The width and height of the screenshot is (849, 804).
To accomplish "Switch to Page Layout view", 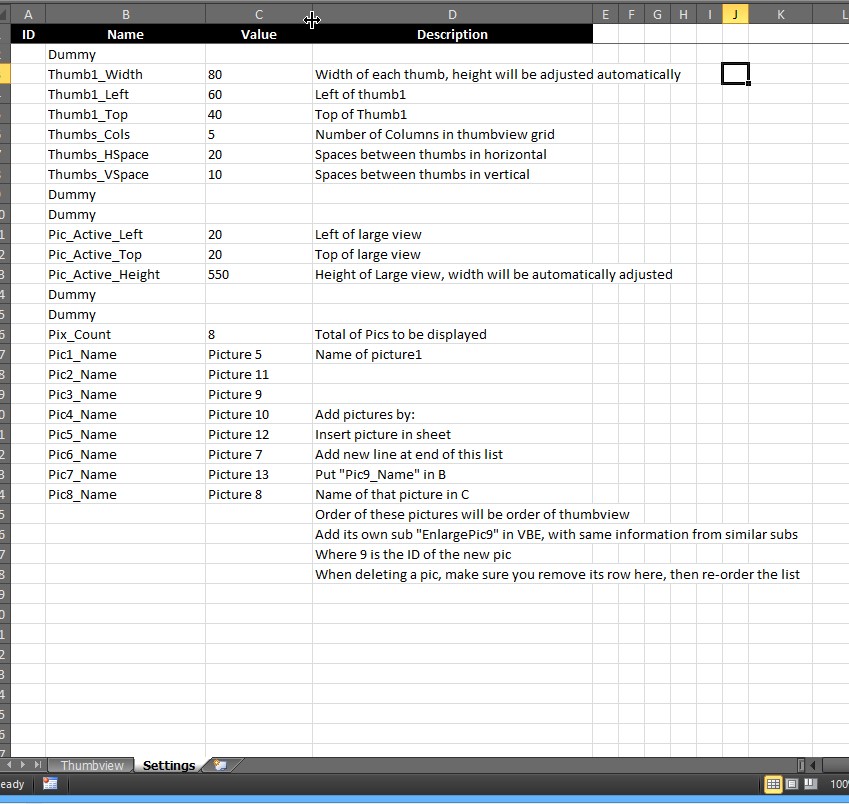I will coord(792,783).
